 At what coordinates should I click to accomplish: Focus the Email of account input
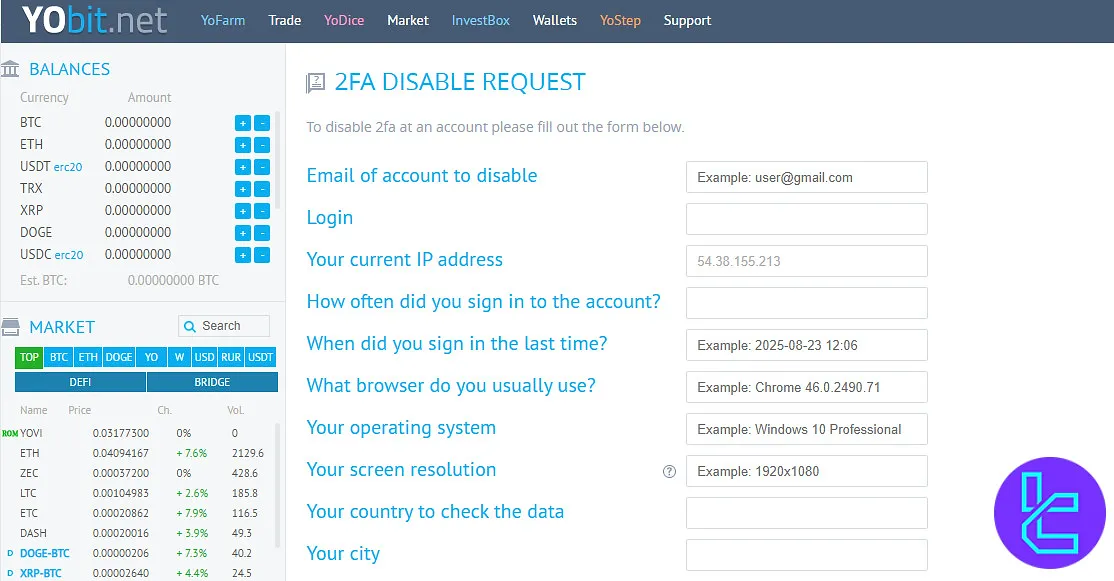click(x=806, y=177)
